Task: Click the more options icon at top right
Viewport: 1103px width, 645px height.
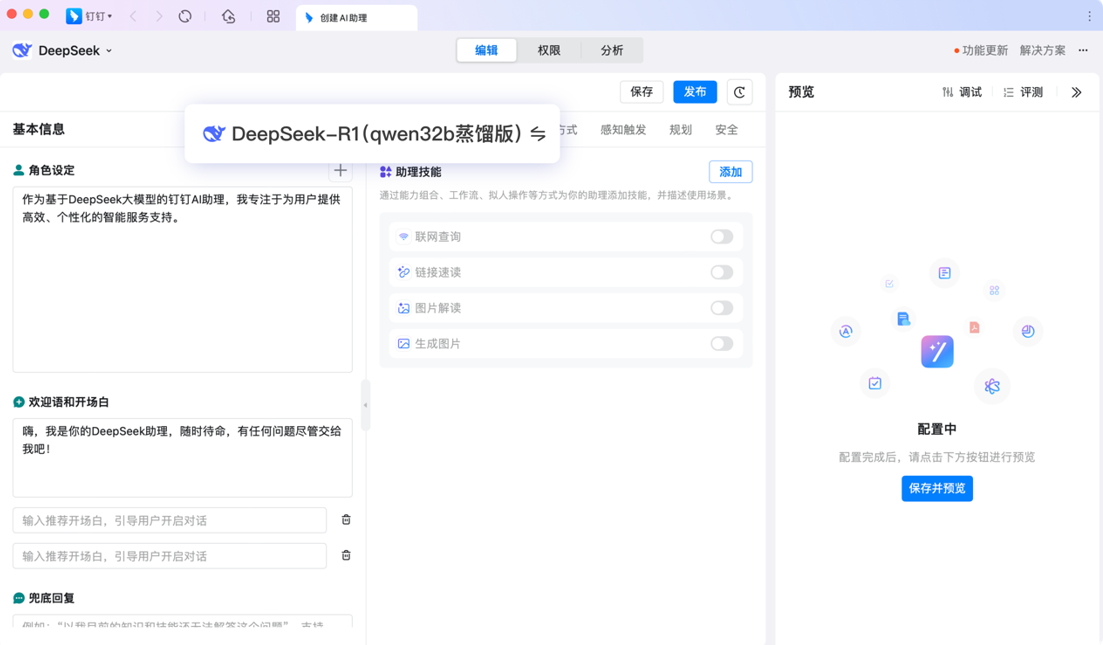Action: click(1083, 48)
